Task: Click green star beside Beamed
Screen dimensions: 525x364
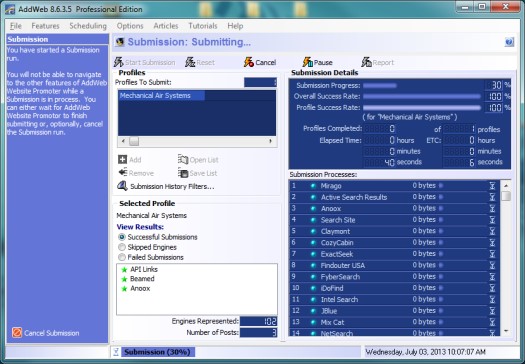Action: (x=124, y=279)
